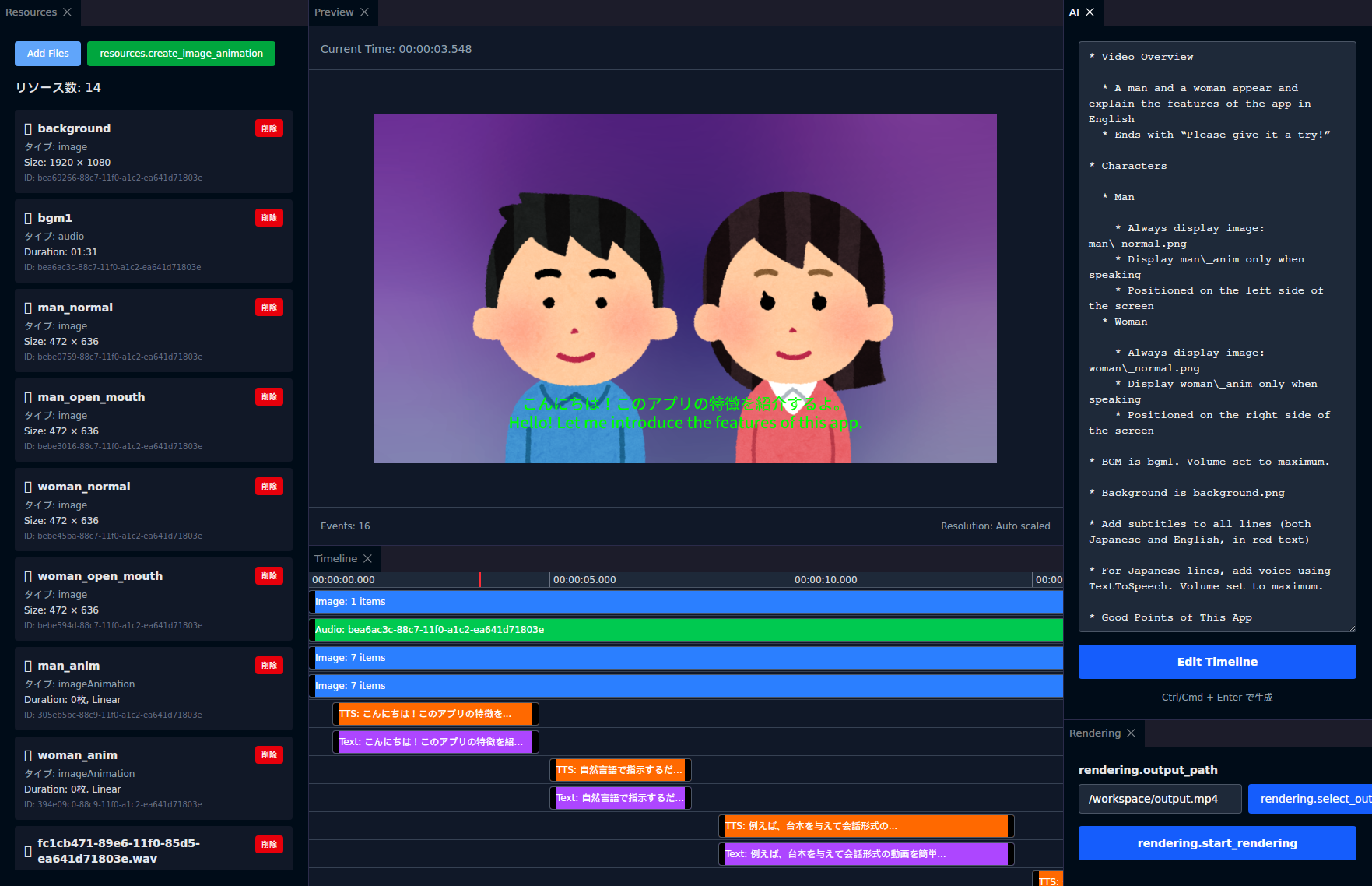Select the green Audio track in the timeline
The image size is (1372, 886).
(686, 629)
